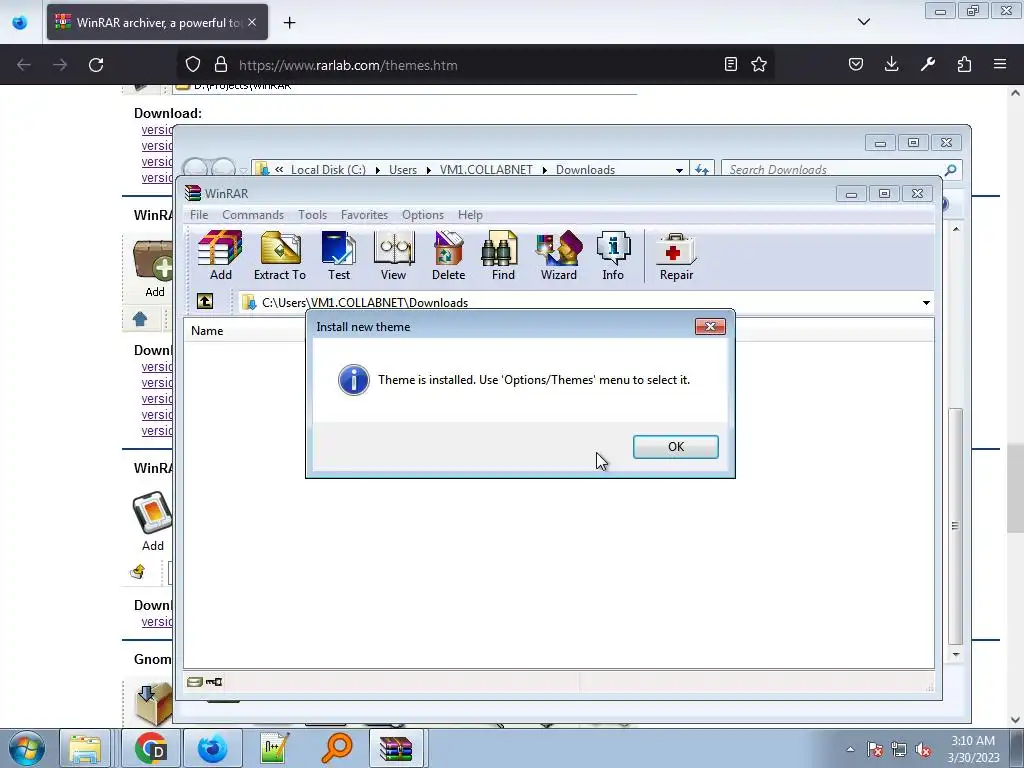Click the Add archive toolbar icon in WinRAR
The image size is (1024, 768).
click(x=220, y=255)
